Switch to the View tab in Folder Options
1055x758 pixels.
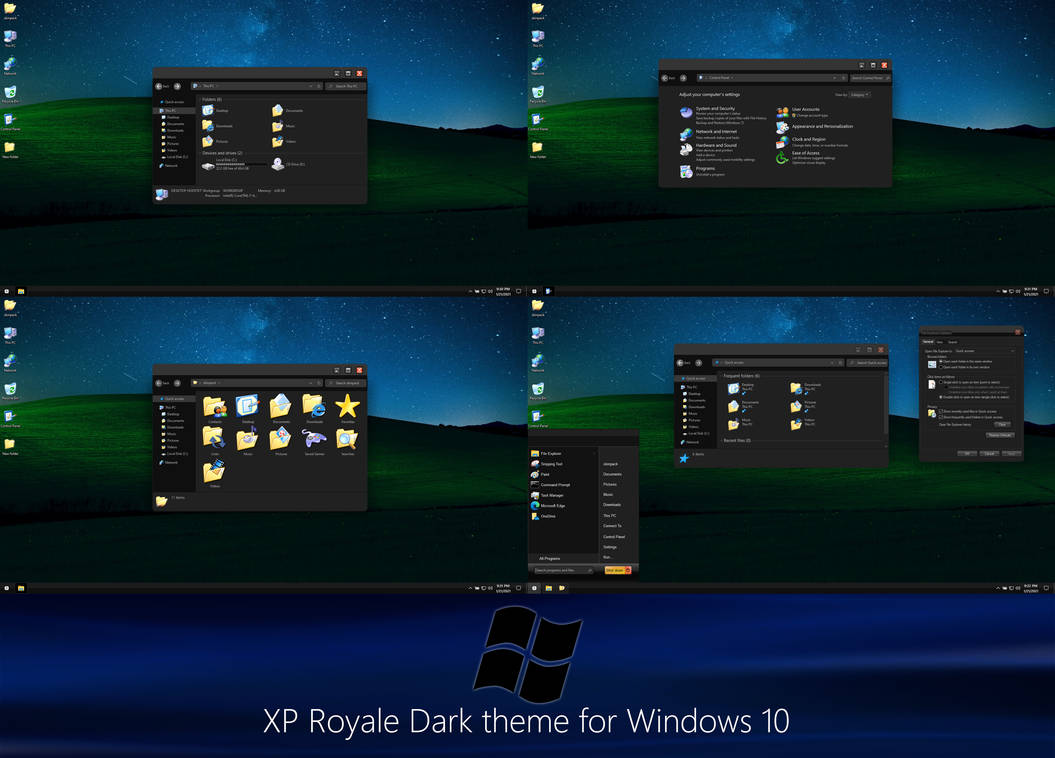(x=939, y=342)
